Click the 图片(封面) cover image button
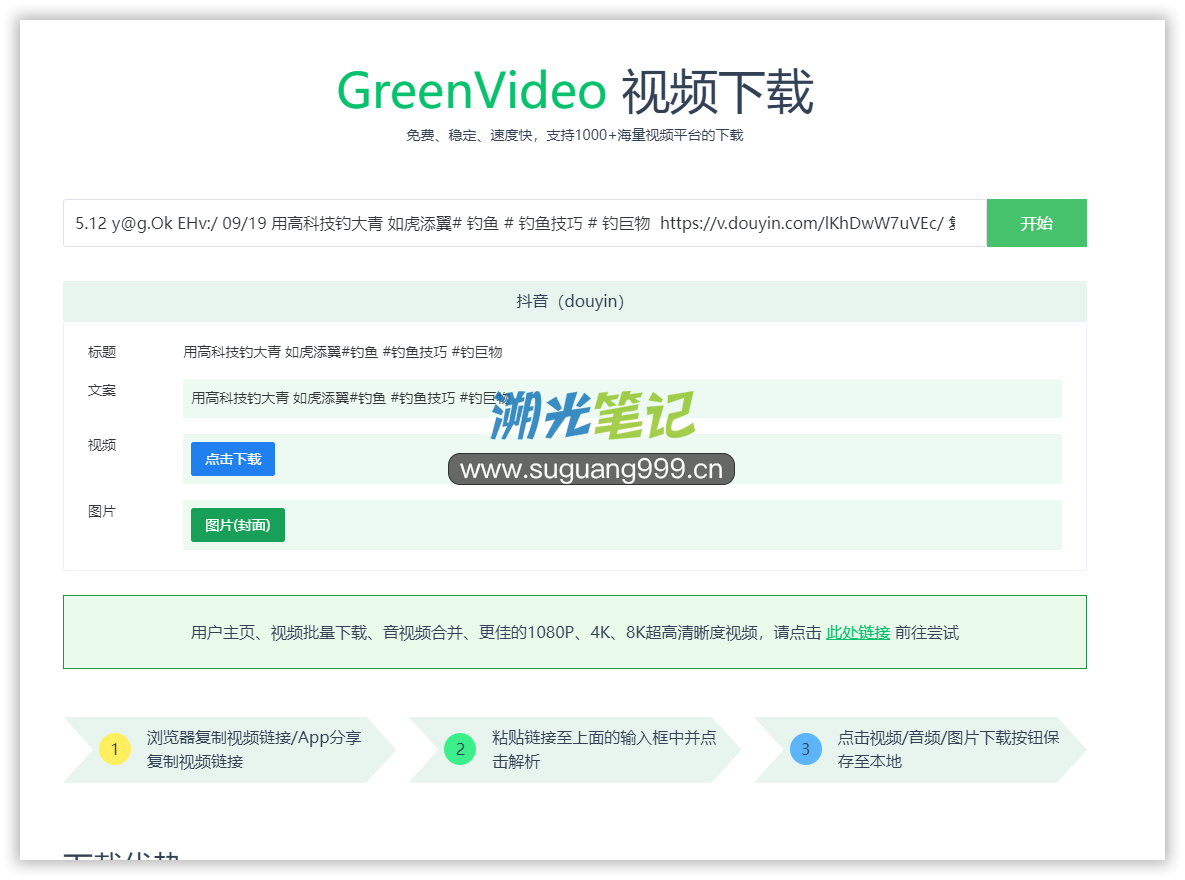Screen dimensions: 1185x880 [237, 525]
